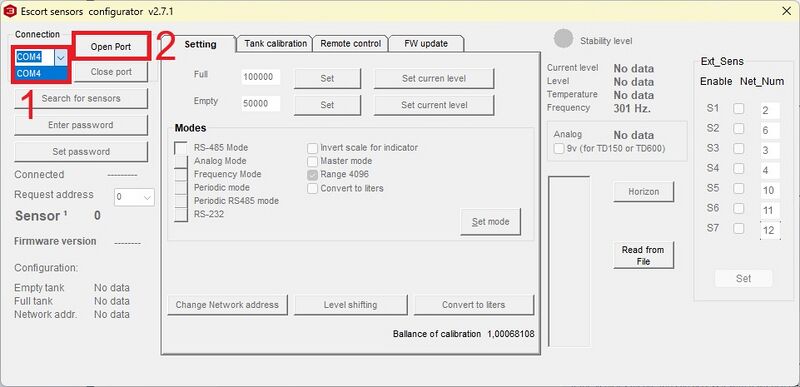Switch to the Tank calibration tab
The height and width of the screenshot is (387, 800).
pos(276,44)
